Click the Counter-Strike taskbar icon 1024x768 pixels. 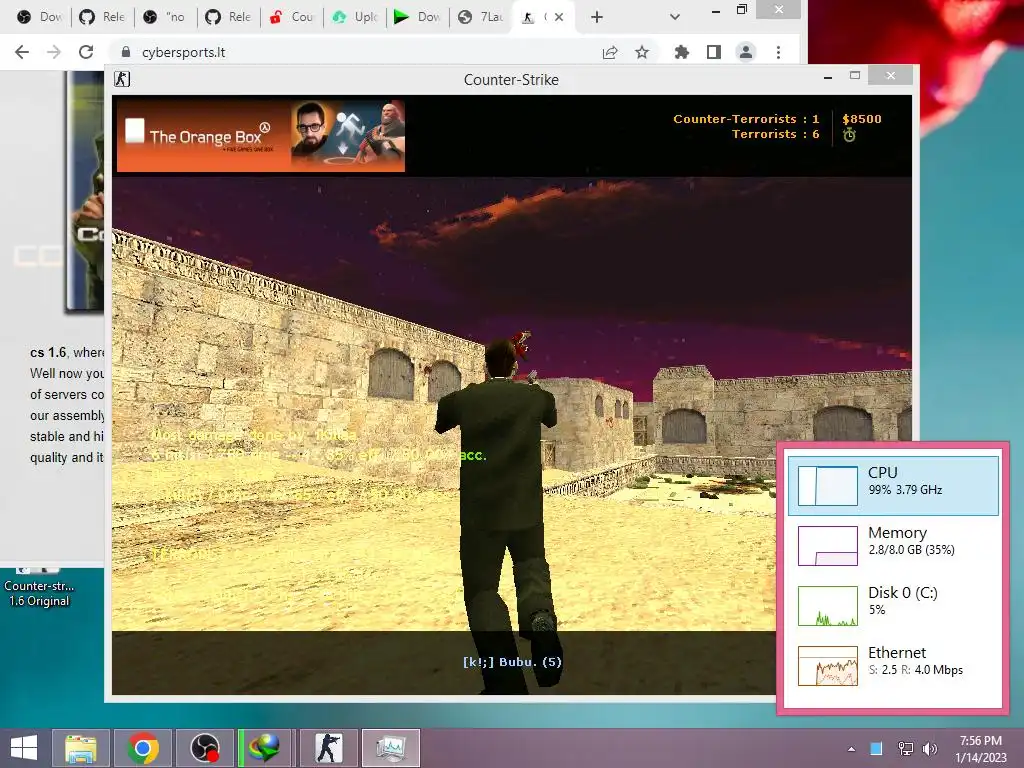pos(328,748)
